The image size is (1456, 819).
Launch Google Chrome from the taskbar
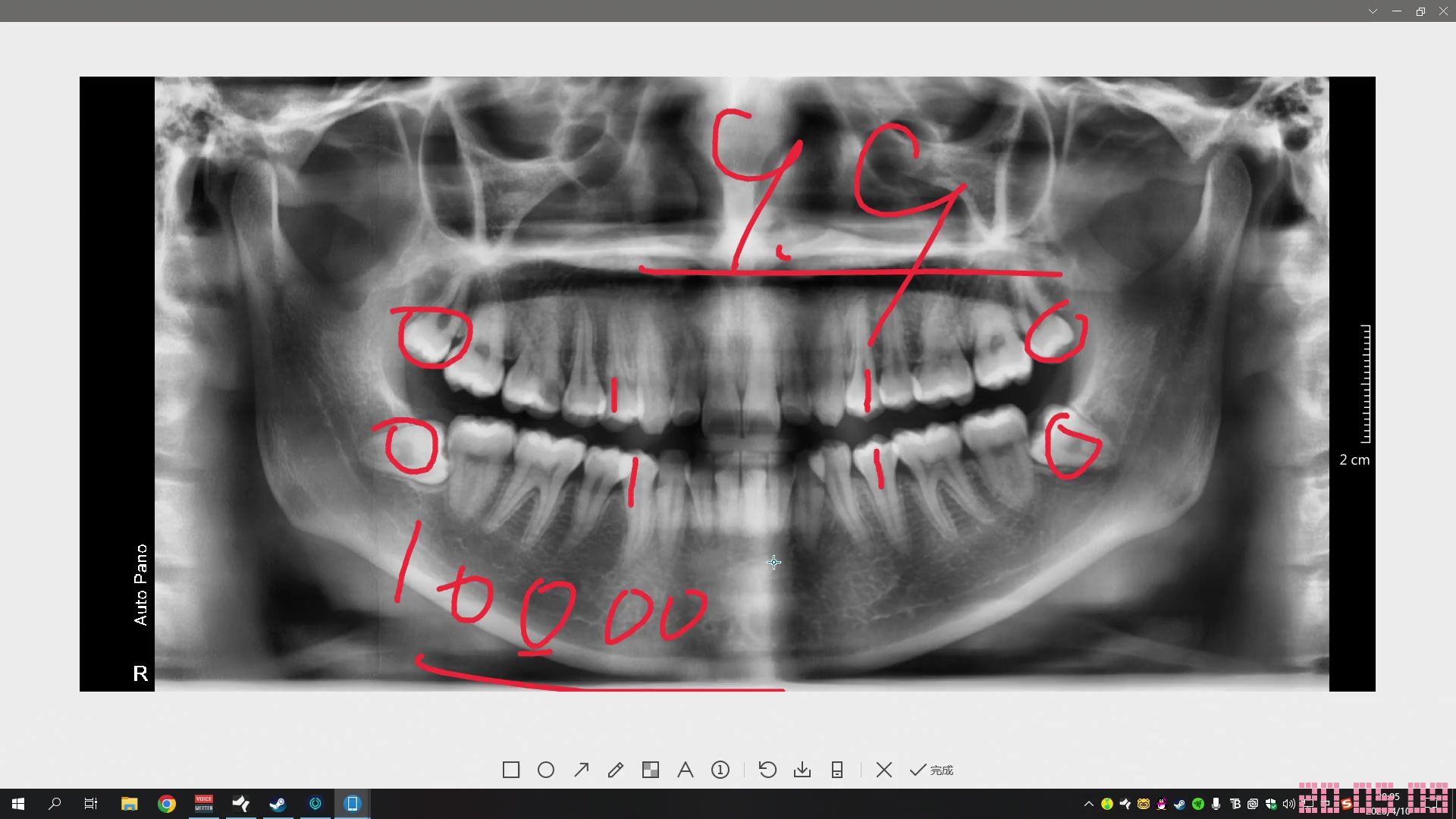coord(167,804)
